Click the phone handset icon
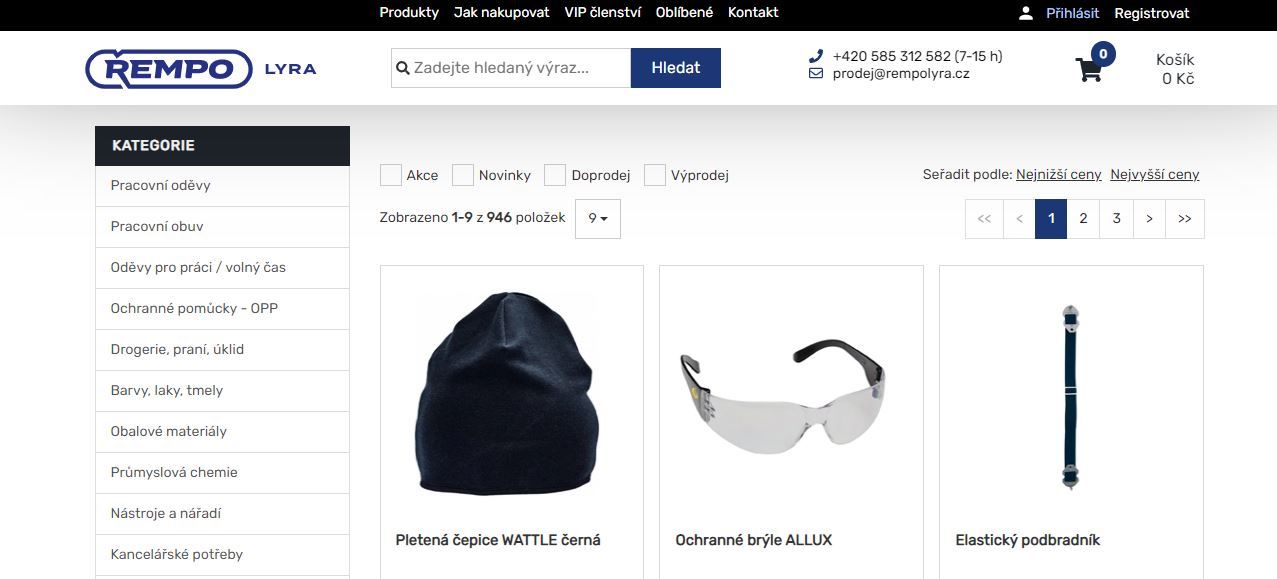Viewport: 1277px width, 579px height. [x=816, y=56]
